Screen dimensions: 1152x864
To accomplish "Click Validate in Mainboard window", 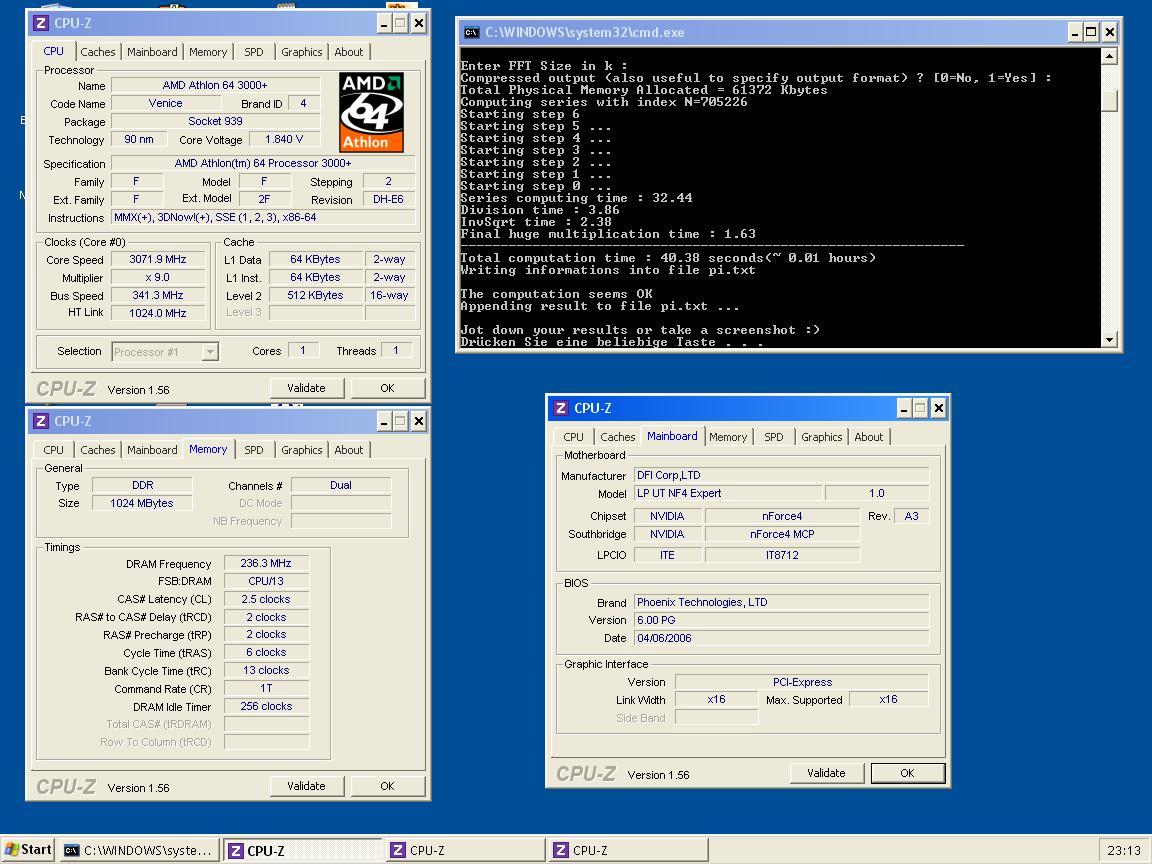I will [827, 773].
